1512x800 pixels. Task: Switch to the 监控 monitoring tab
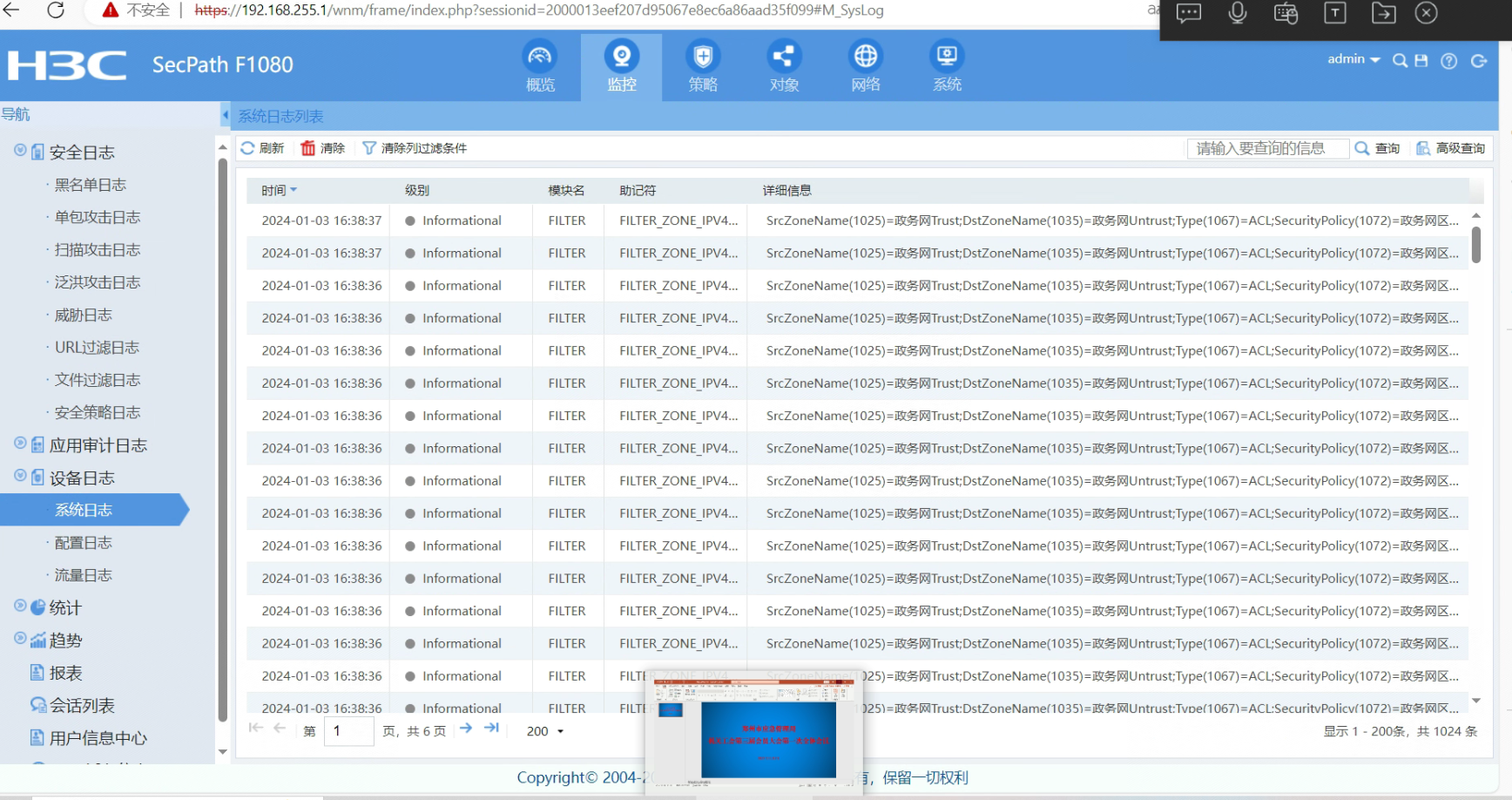[621, 67]
